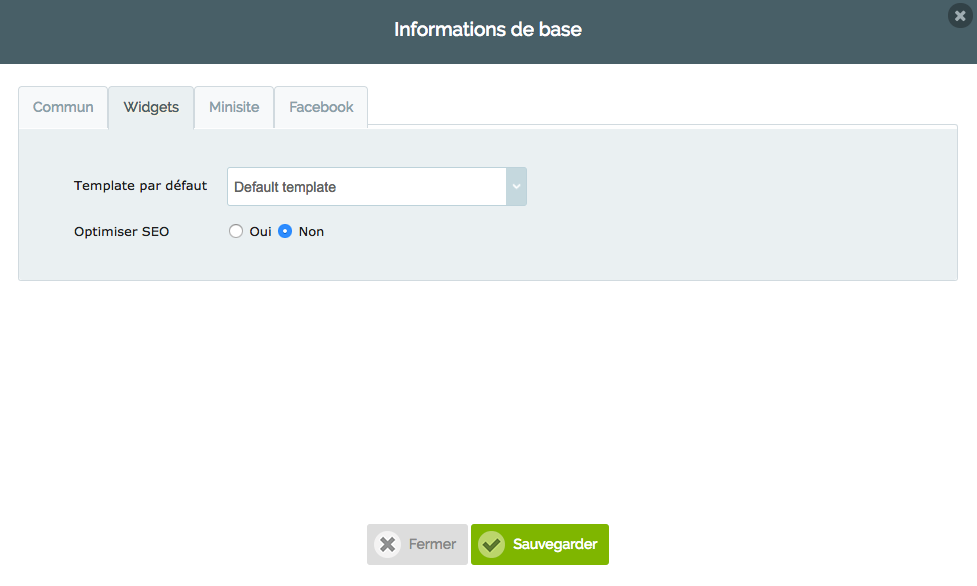
Task: Click the Fermer button
Action: (x=417, y=544)
